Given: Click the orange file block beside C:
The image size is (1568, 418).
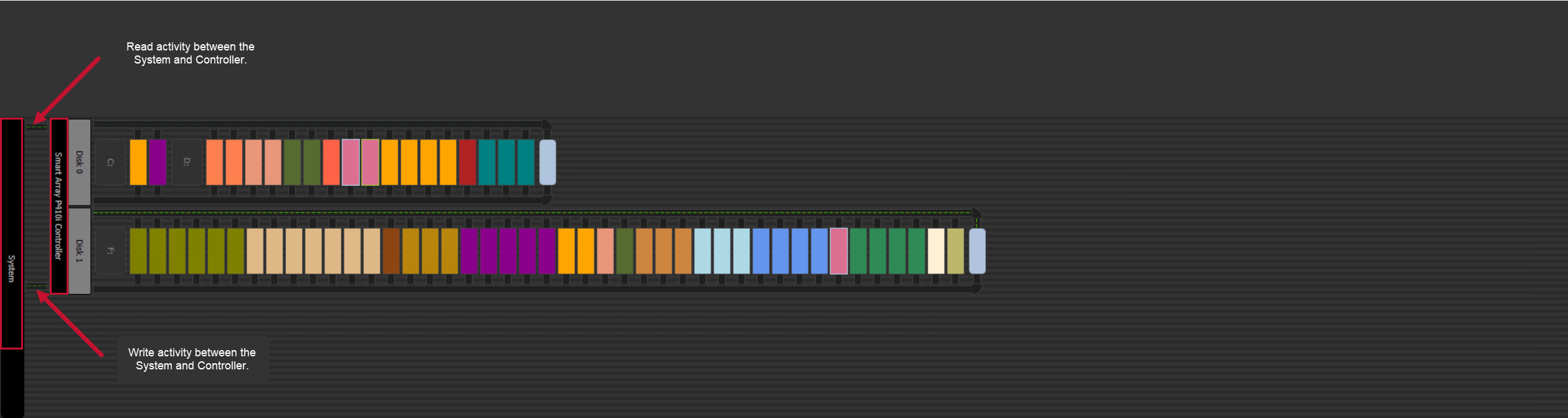Looking at the screenshot, I should (138, 163).
